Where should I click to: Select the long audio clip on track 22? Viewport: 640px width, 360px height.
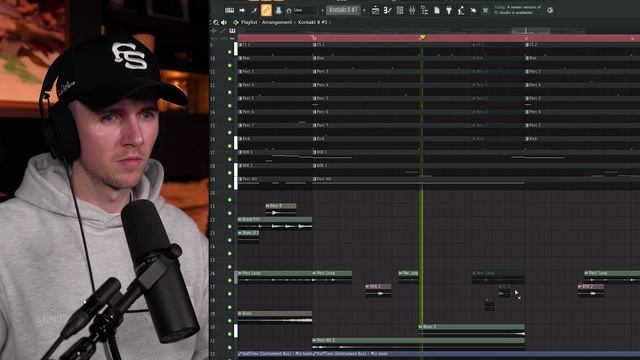pos(275,223)
